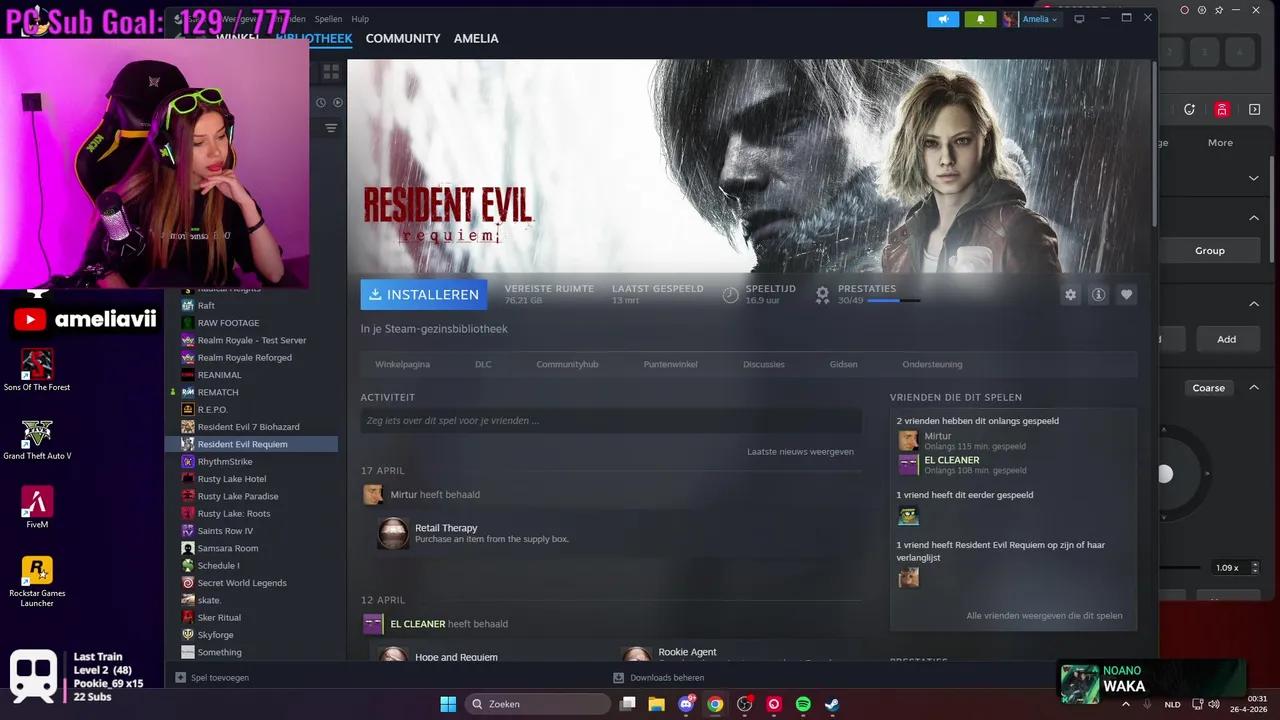Open DLC tab
The height and width of the screenshot is (720, 1280).
pos(483,364)
